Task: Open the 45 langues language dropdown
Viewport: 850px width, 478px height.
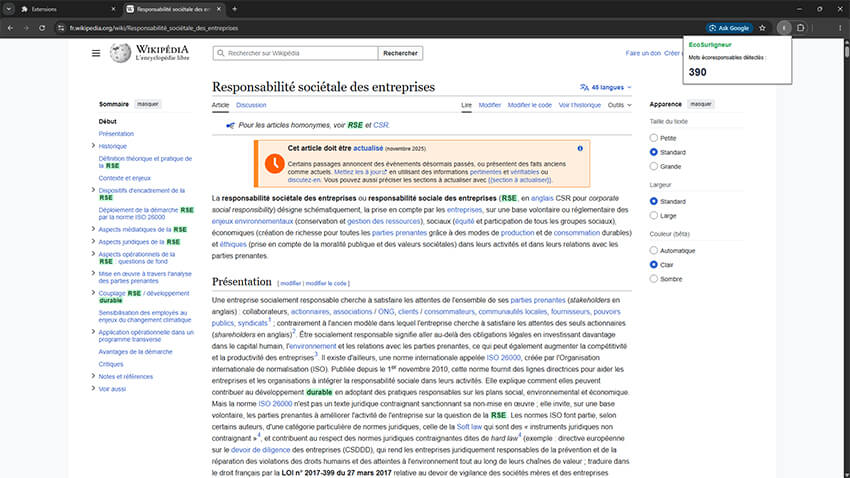Action: click(606, 87)
